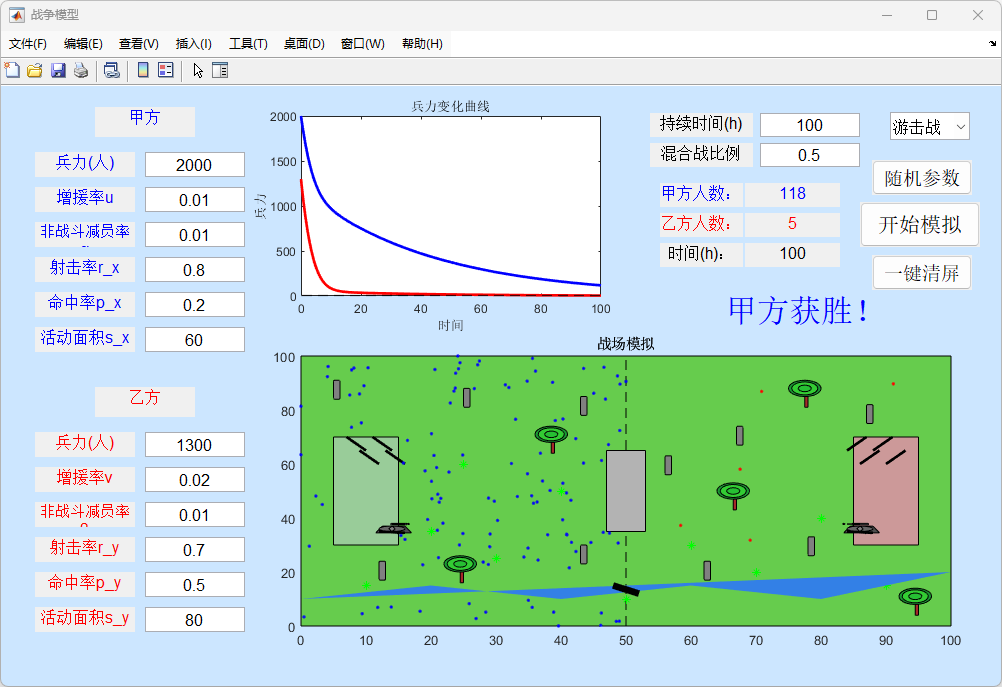Click the New Figure toolbar icon
1002x687 pixels.
(x=12, y=70)
